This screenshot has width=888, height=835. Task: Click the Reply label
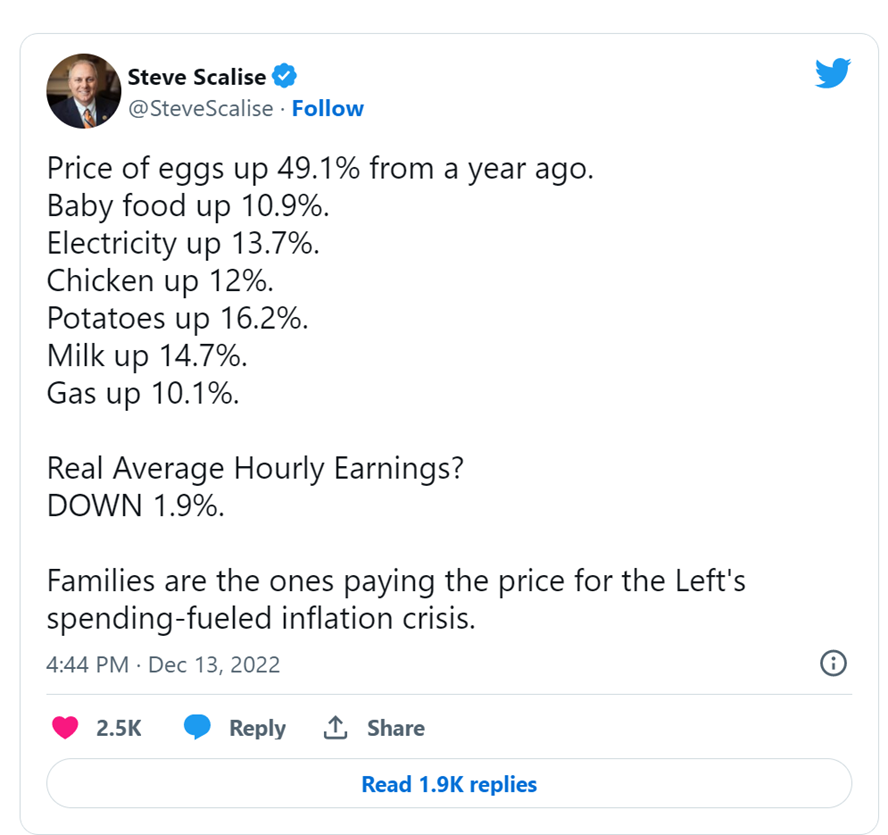(257, 728)
